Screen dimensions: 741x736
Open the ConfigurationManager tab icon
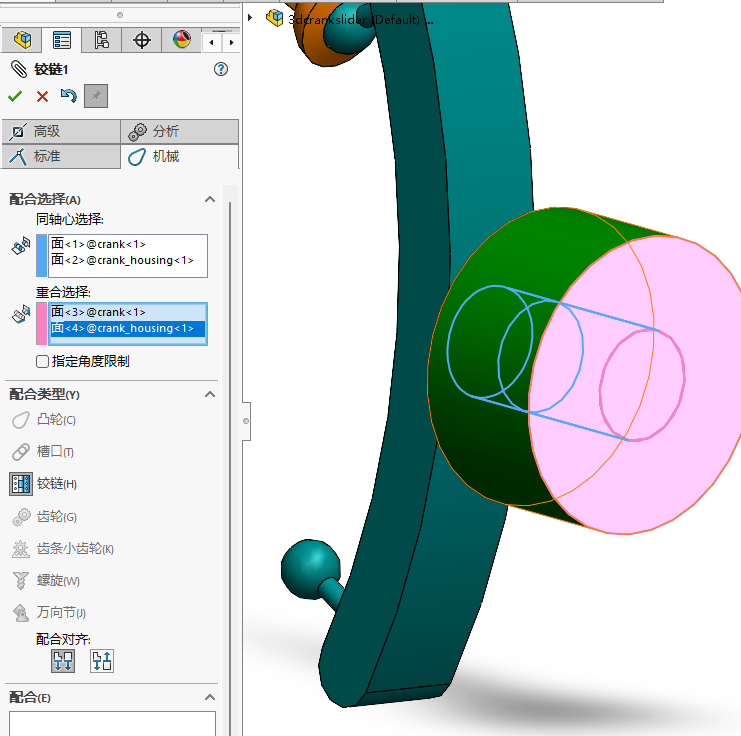tap(101, 40)
